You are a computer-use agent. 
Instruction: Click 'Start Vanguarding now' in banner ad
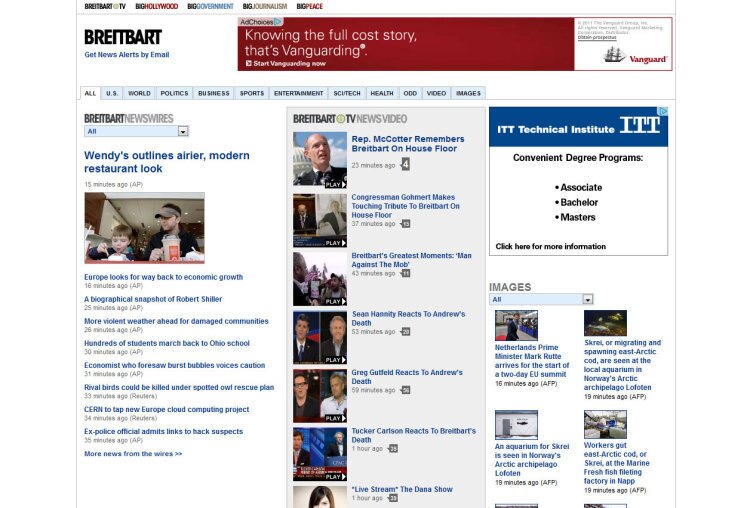[x=290, y=63]
